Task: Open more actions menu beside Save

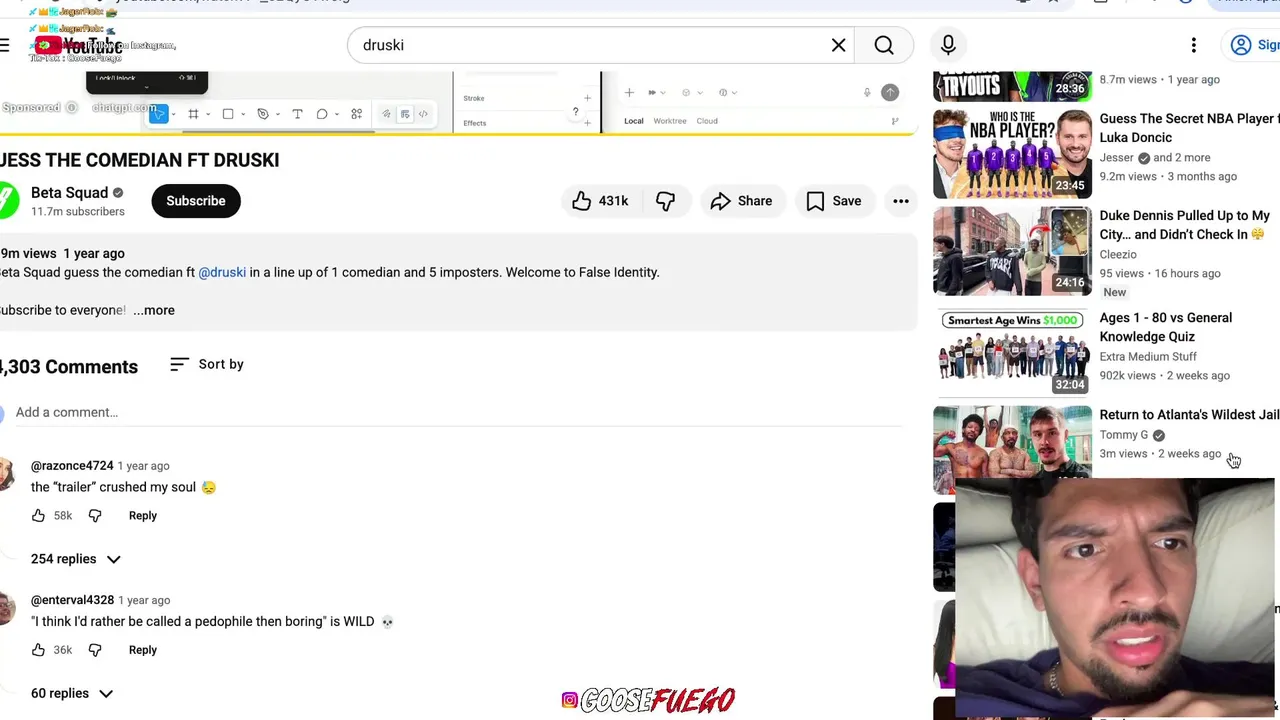Action: [x=901, y=201]
